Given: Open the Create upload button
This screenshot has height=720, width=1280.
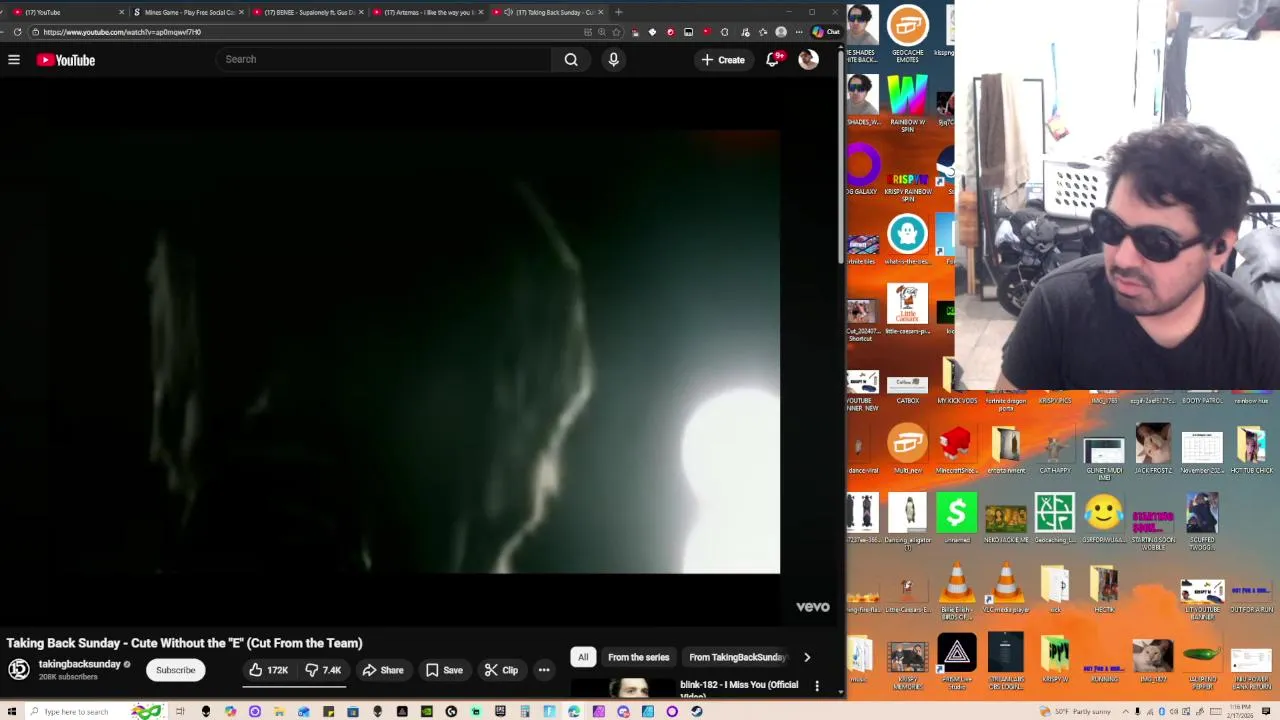Looking at the screenshot, I should tap(723, 60).
